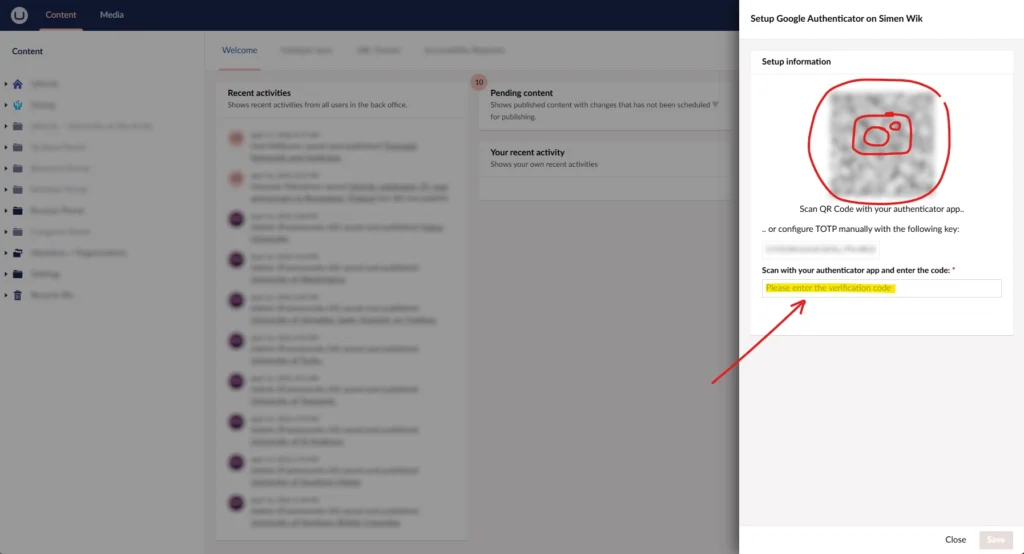Expand the recycle bin tree arrow
This screenshot has height=554, width=1024.
coord(6,295)
